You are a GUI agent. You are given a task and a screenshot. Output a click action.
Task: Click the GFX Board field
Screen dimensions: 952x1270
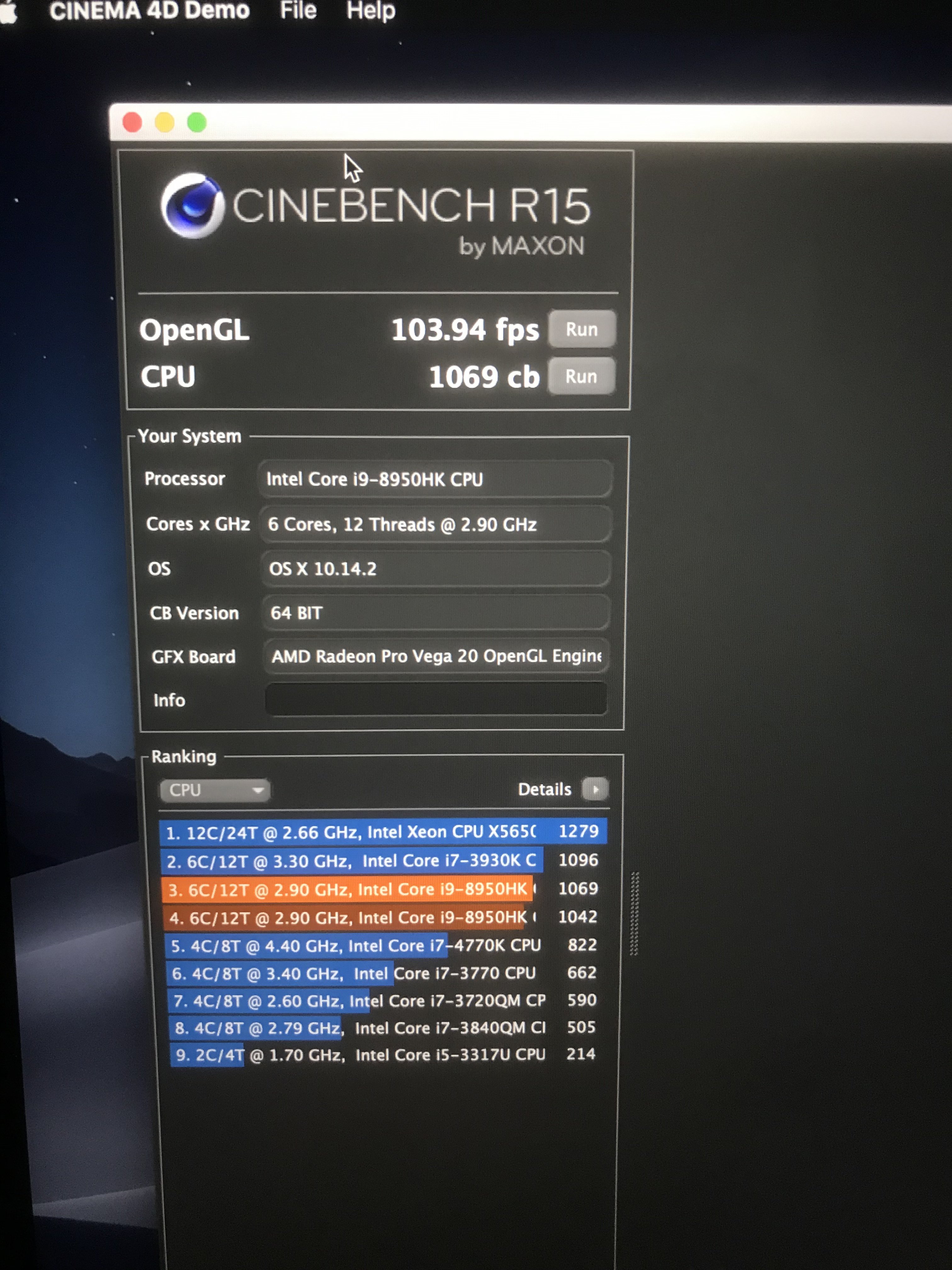pos(435,656)
